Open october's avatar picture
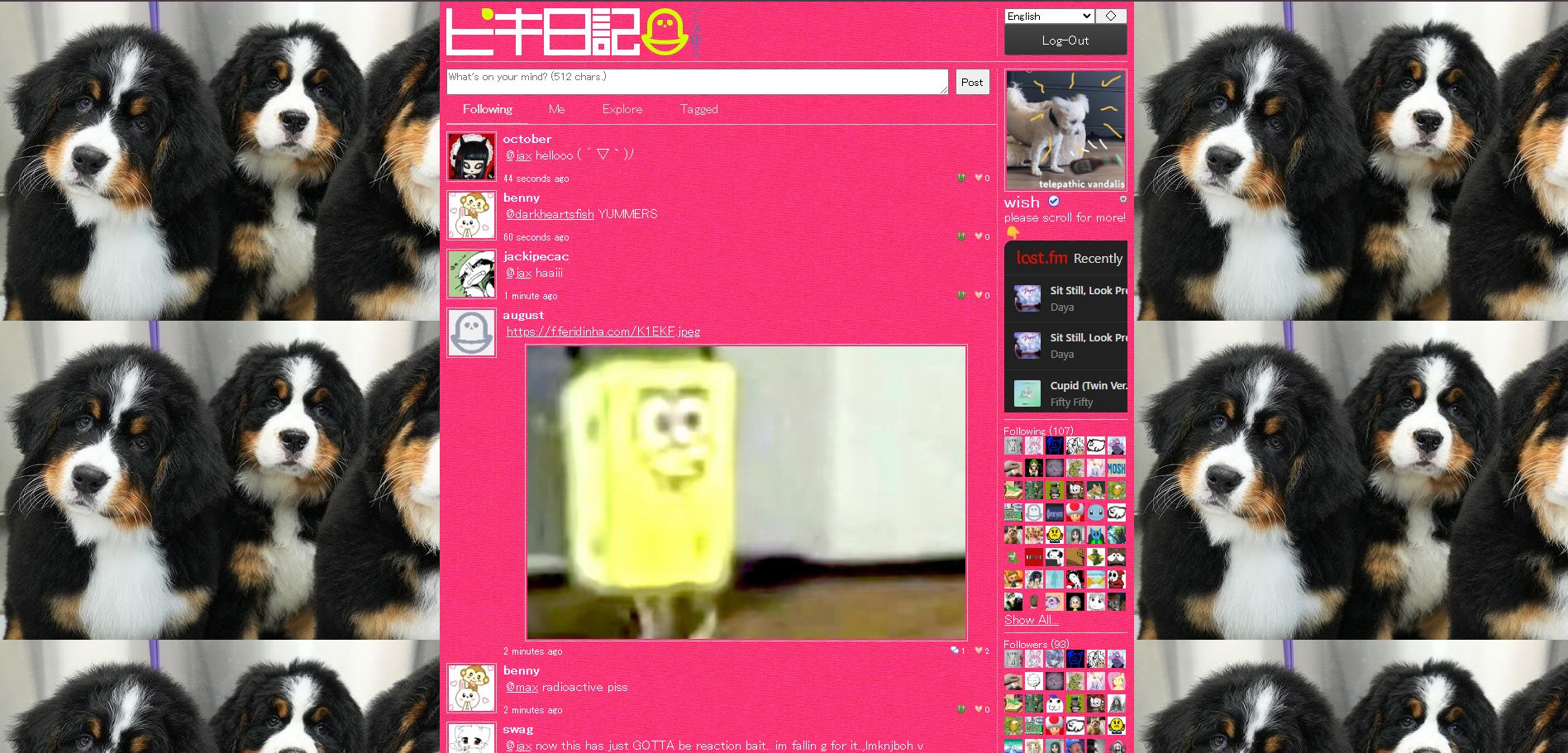The height and width of the screenshot is (753, 1568). pyautogui.click(x=471, y=156)
